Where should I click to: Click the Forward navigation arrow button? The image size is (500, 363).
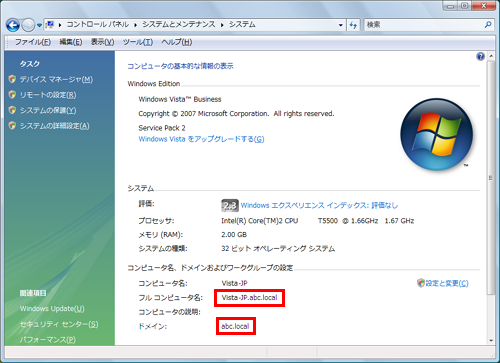(x=28, y=25)
